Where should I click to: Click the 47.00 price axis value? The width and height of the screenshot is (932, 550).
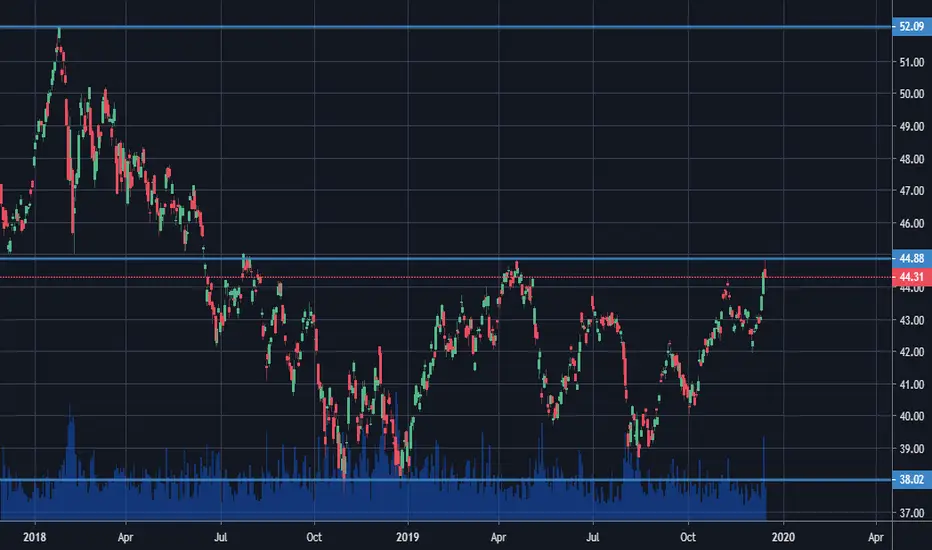pos(912,191)
